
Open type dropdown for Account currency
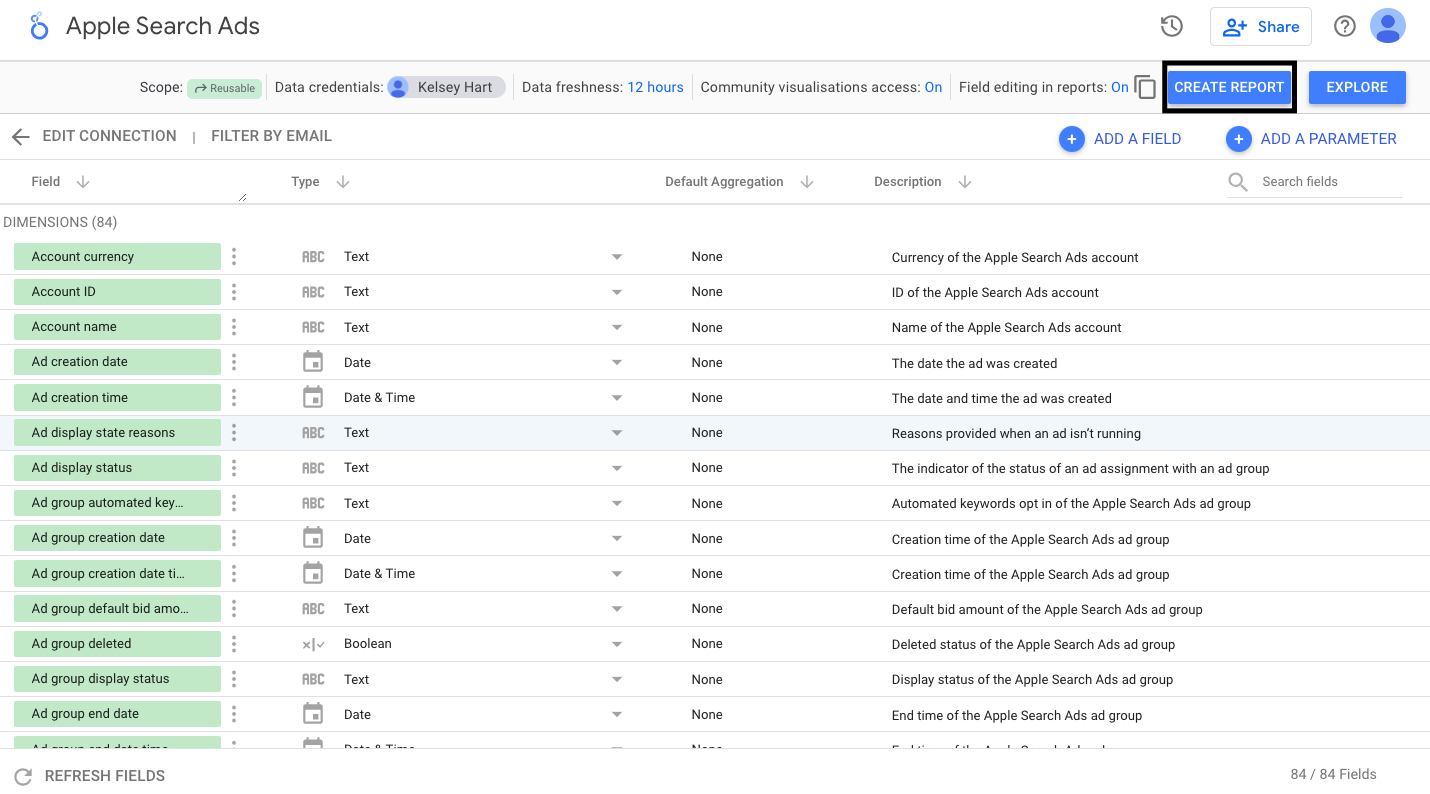pos(617,257)
